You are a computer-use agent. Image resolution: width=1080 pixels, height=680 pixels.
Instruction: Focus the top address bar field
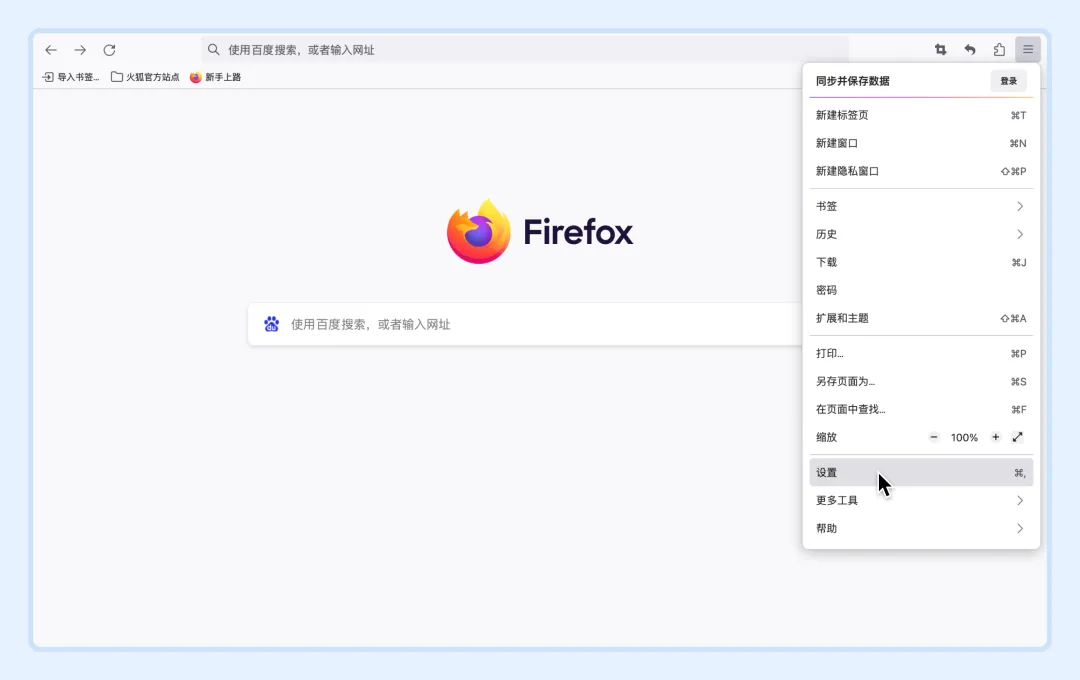[525, 50]
